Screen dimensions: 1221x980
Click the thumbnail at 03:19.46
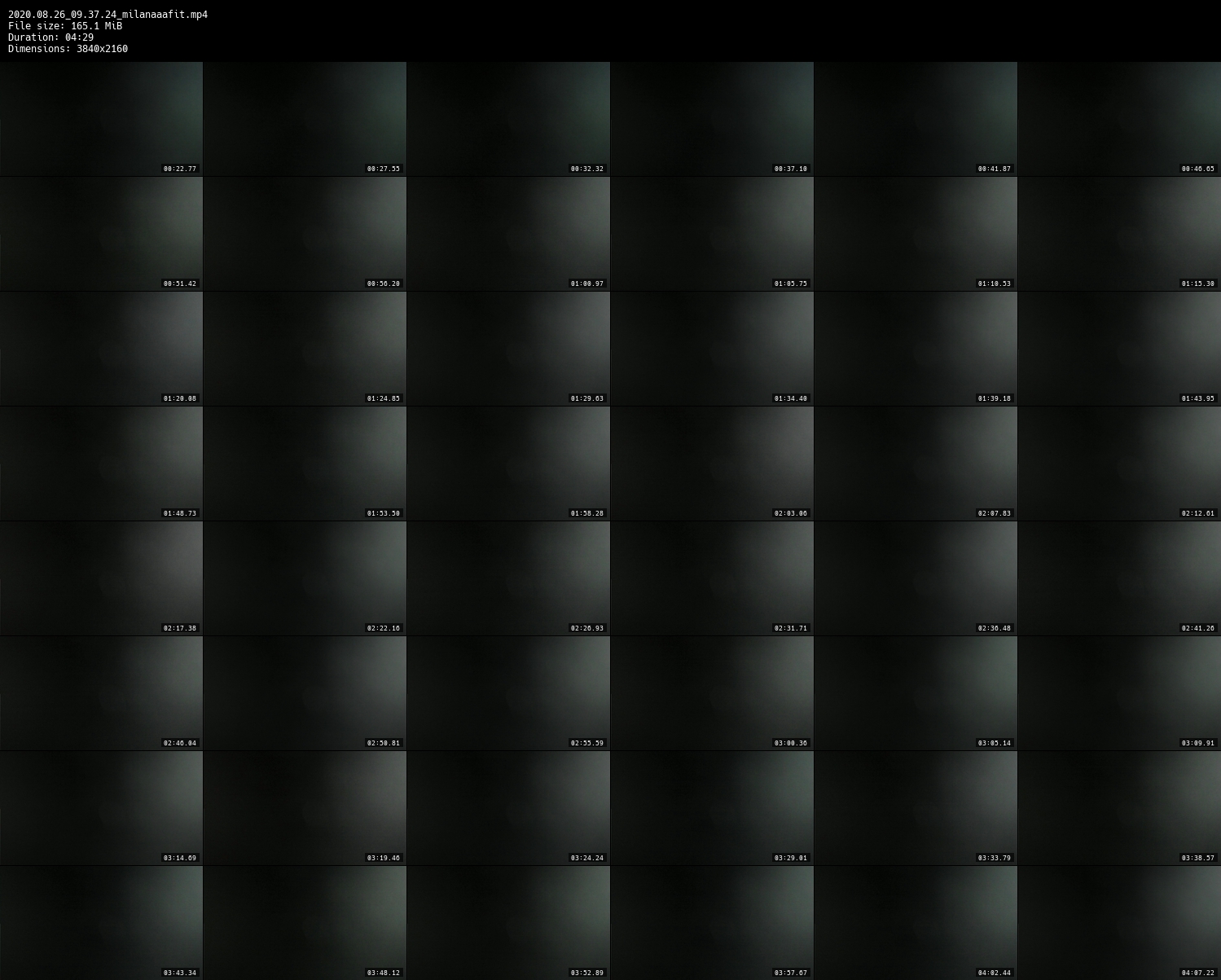pyautogui.click(x=305, y=808)
